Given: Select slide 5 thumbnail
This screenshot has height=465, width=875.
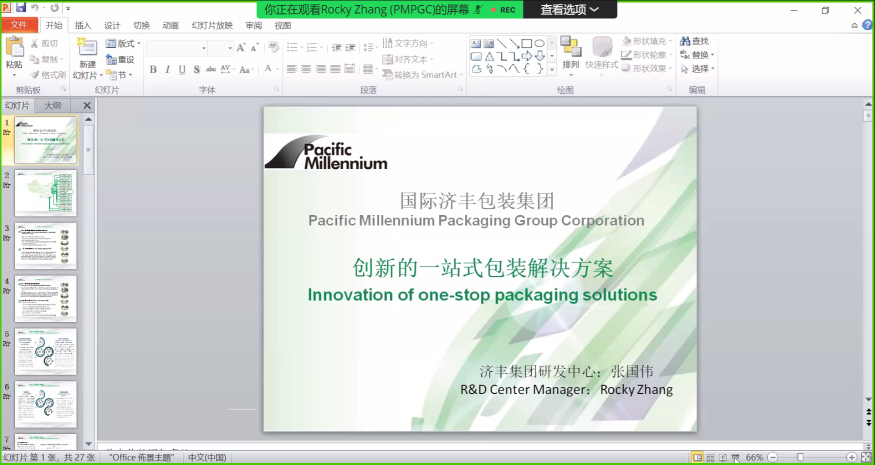Looking at the screenshot, I should coord(45,351).
